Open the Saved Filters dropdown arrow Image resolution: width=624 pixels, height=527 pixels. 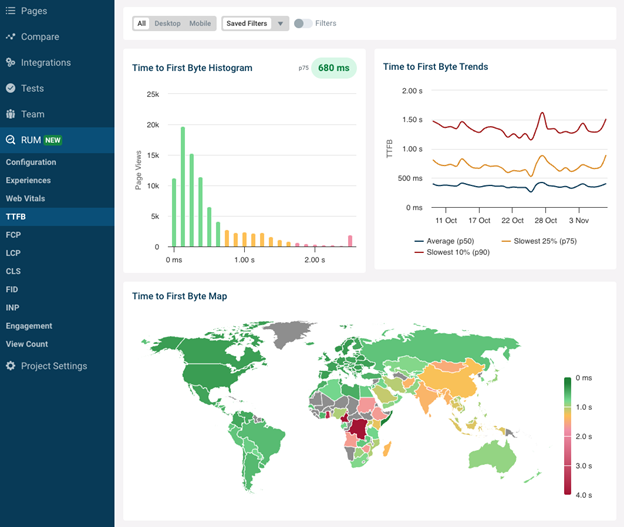(x=281, y=23)
